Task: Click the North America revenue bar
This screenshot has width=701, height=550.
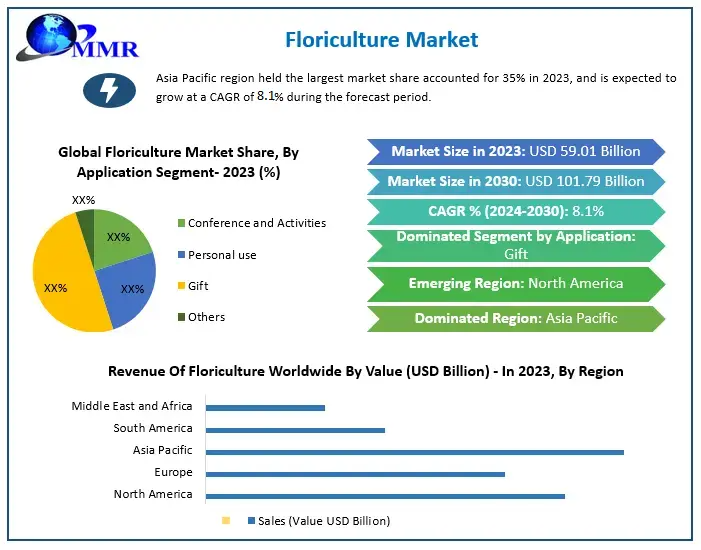Action: [x=385, y=496]
